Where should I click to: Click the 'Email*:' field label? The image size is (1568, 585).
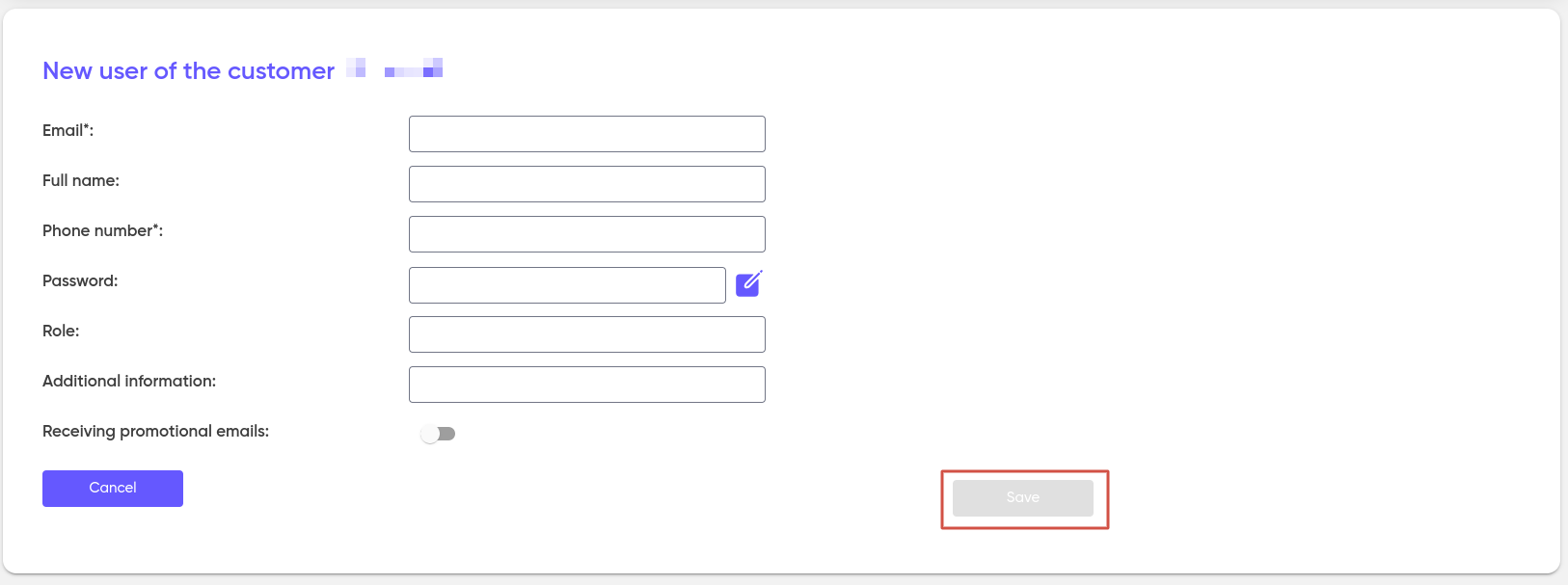point(68,131)
